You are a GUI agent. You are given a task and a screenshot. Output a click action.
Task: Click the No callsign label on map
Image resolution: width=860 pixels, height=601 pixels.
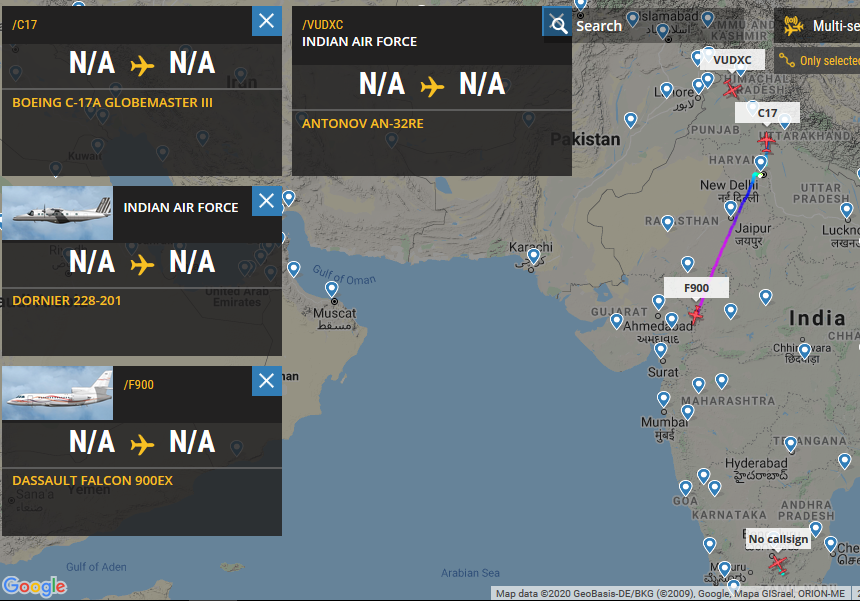(x=778, y=539)
